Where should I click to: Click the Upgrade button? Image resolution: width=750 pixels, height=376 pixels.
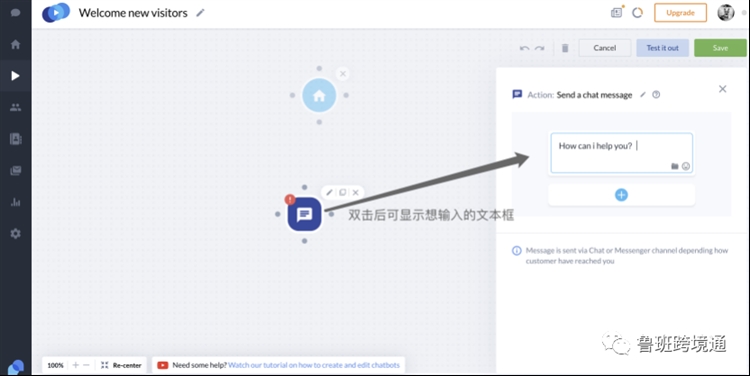pyautogui.click(x=680, y=13)
